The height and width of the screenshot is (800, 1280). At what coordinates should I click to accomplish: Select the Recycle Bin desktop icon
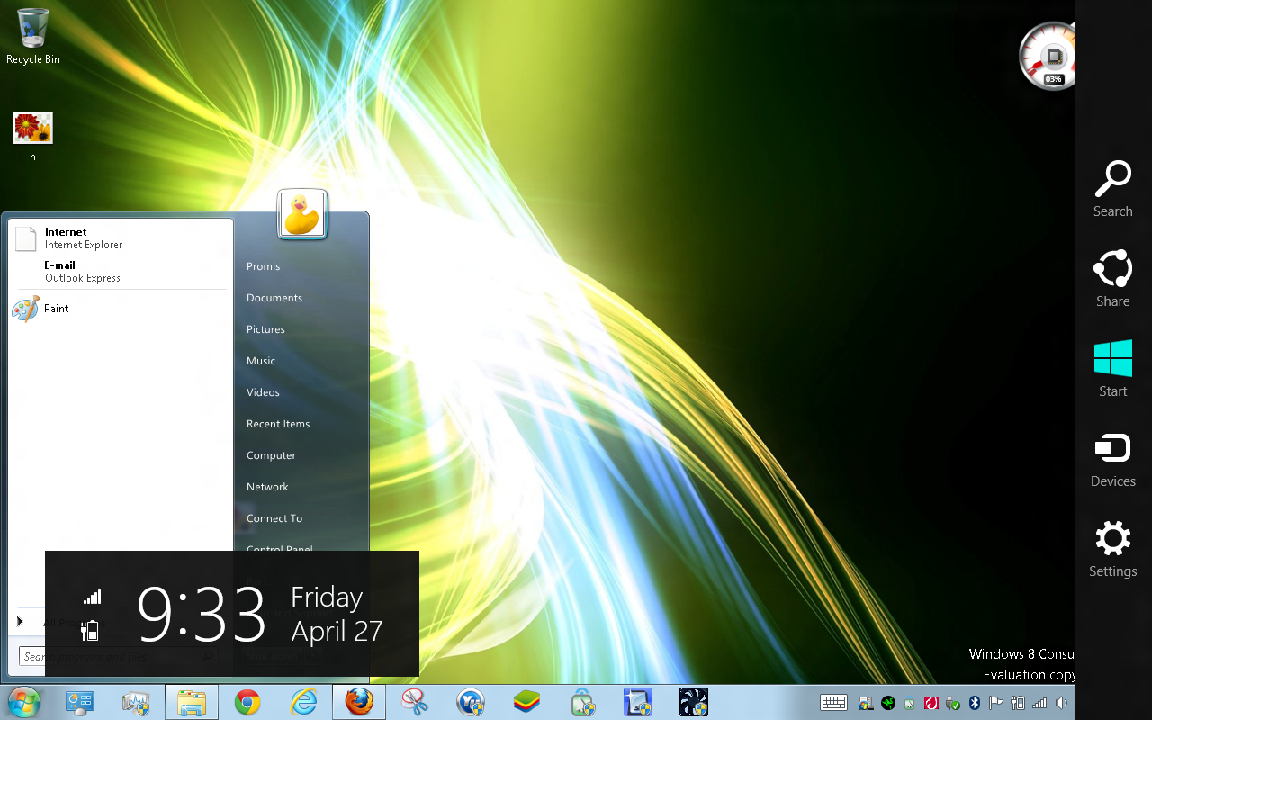coord(32,36)
